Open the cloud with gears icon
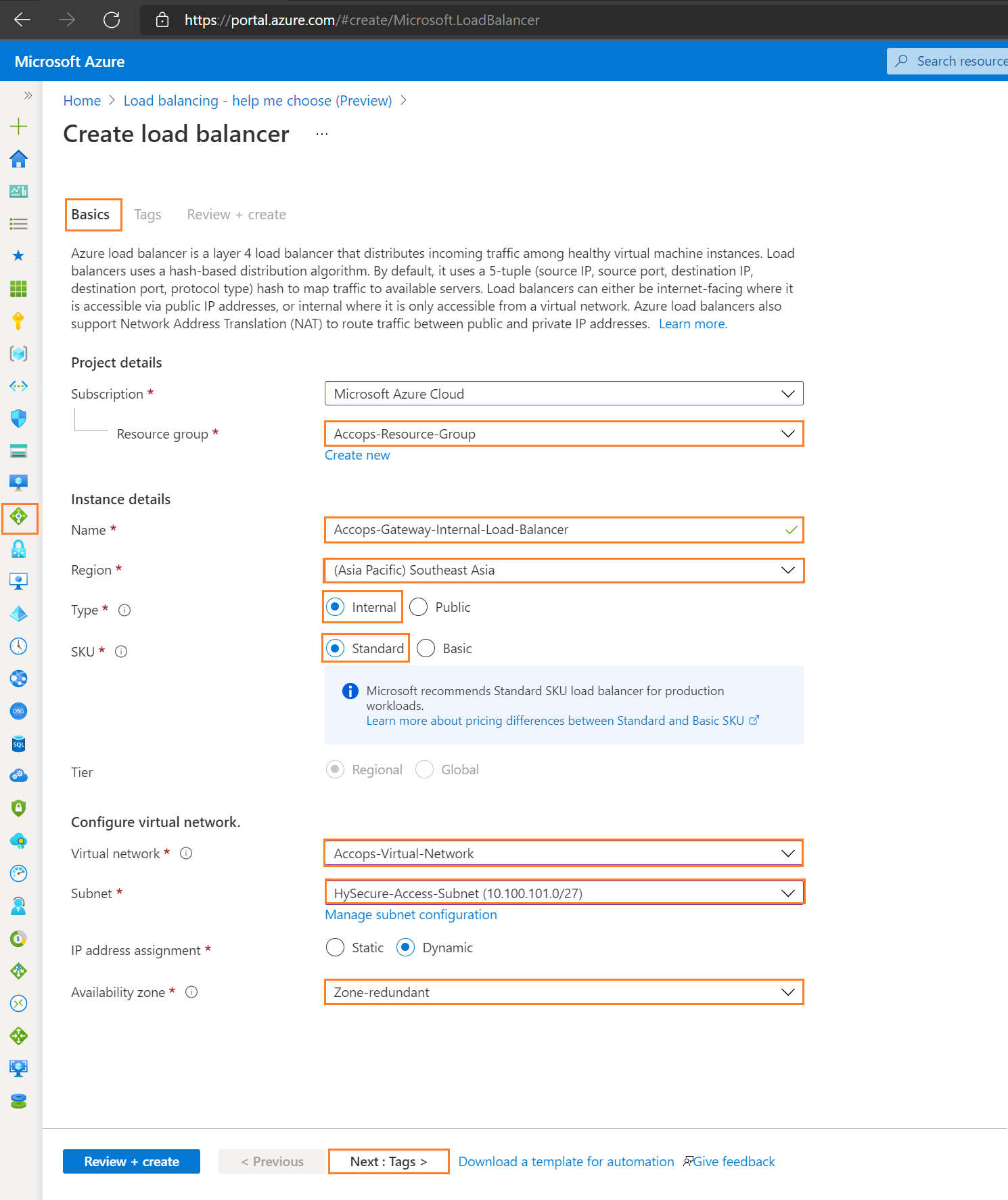The height and width of the screenshot is (1200, 1008). coord(18,776)
